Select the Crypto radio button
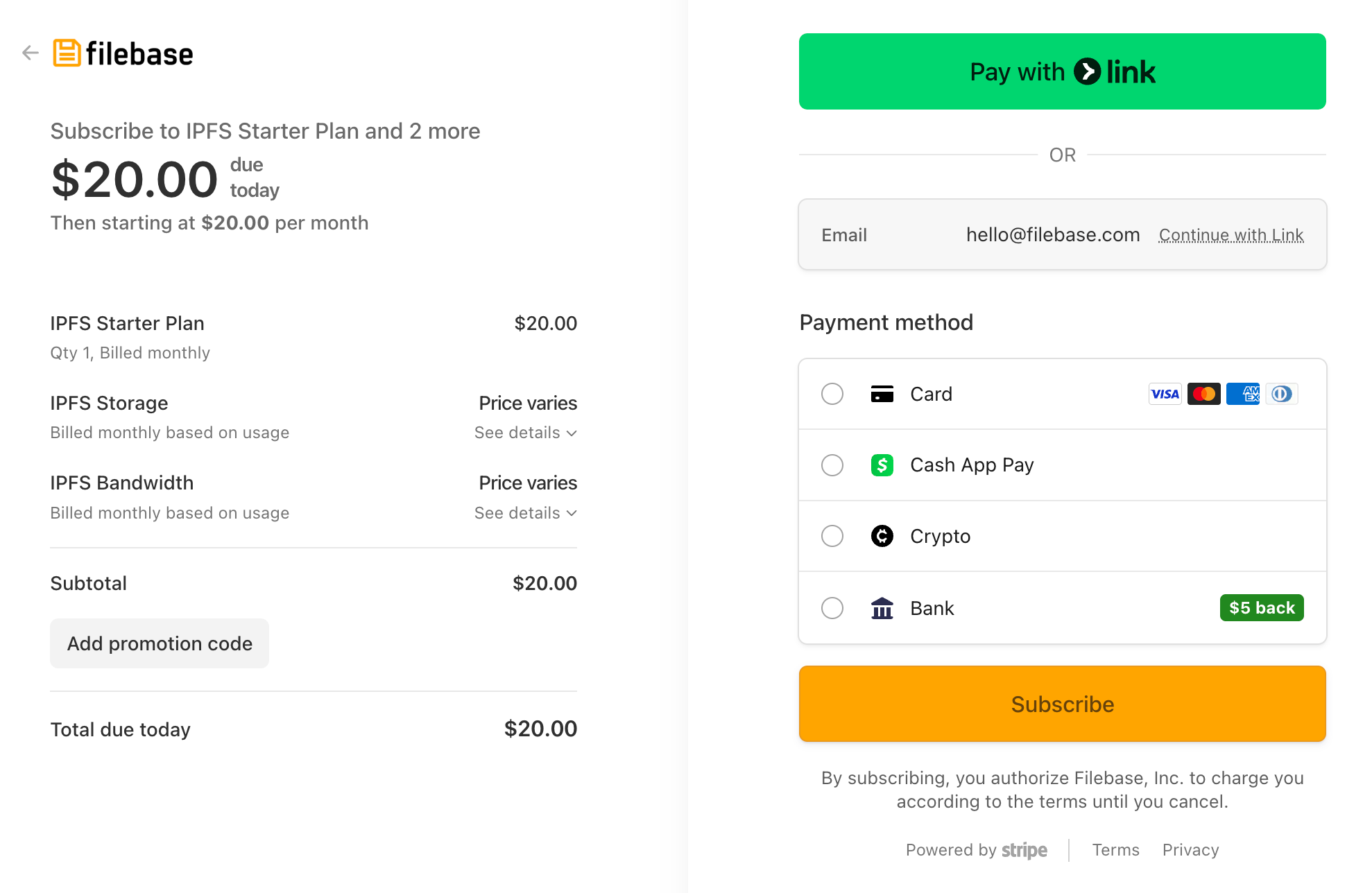 click(x=832, y=536)
